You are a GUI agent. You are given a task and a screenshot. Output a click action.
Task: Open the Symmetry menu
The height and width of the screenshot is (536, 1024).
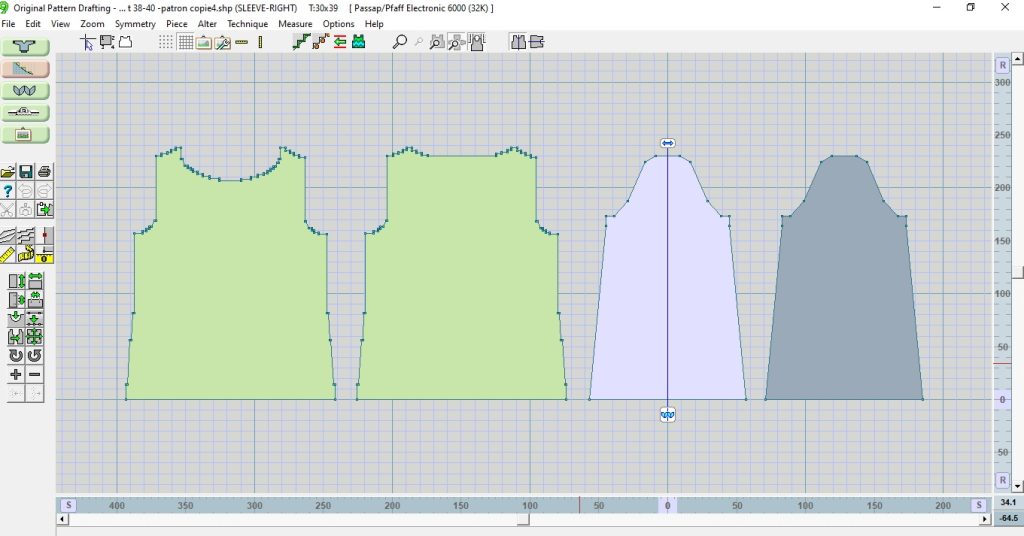[x=135, y=24]
